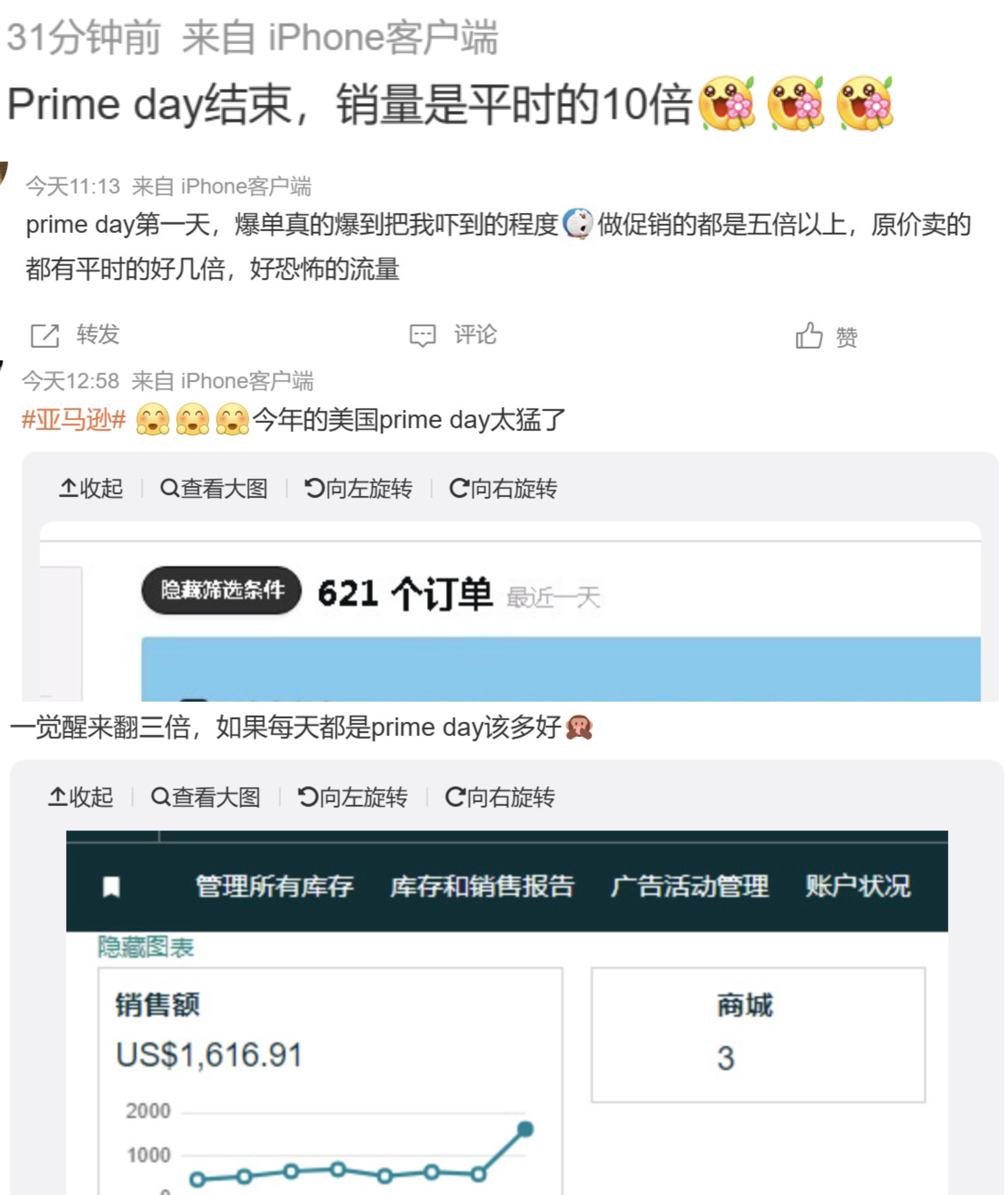Toggle 隐藏筛选条件 filter button
This screenshot has height=1195, width=1008.
click(222, 590)
